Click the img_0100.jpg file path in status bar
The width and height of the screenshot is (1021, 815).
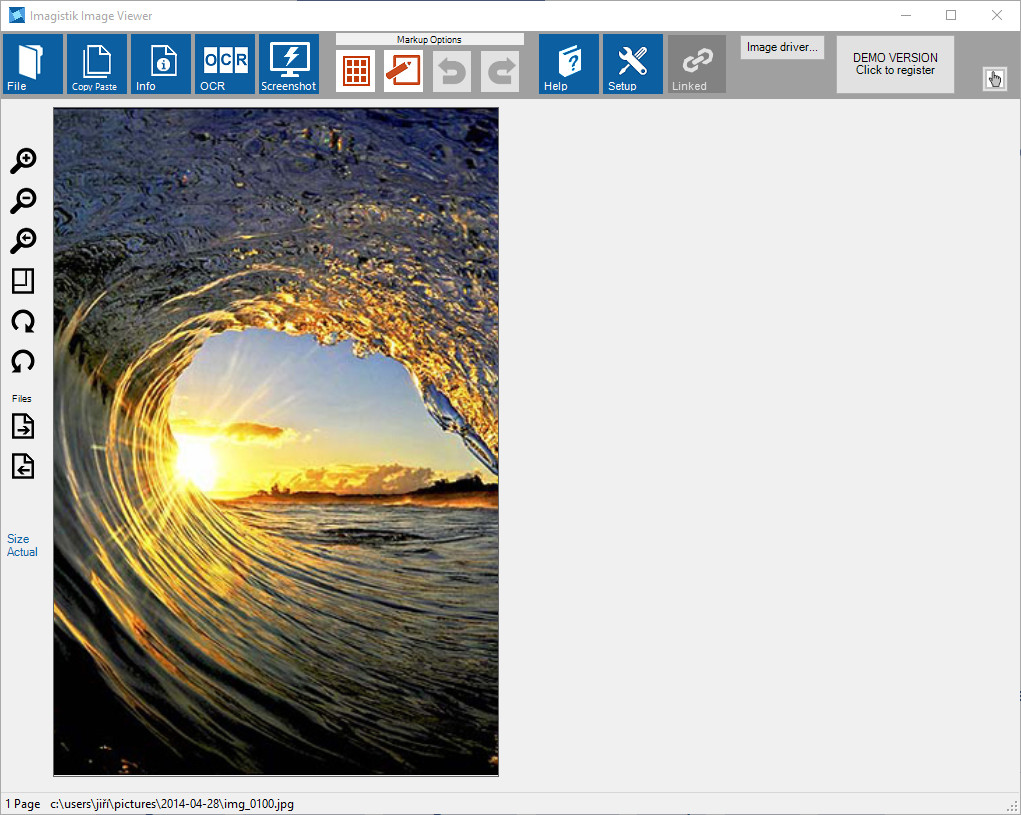[172, 804]
